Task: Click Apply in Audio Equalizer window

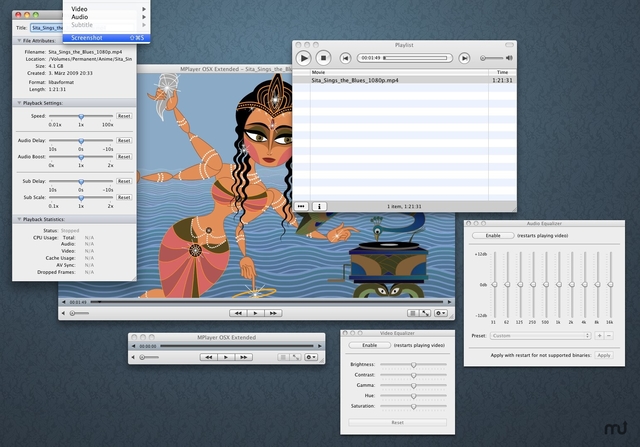Action: point(604,355)
